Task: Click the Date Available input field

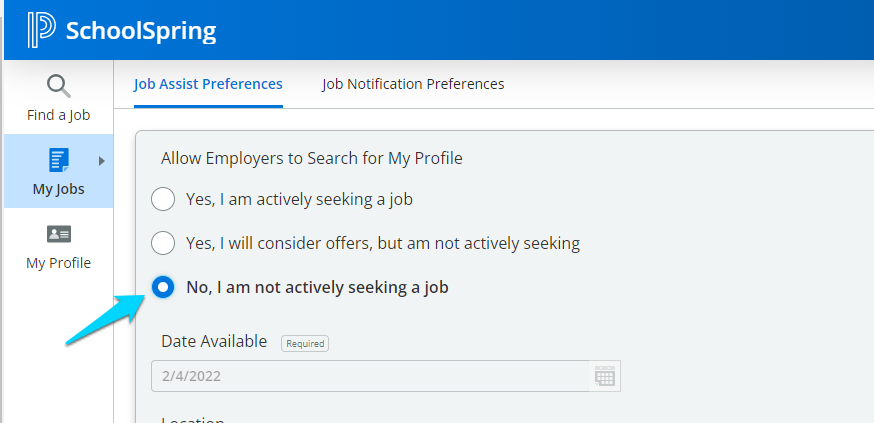Action: 370,376
